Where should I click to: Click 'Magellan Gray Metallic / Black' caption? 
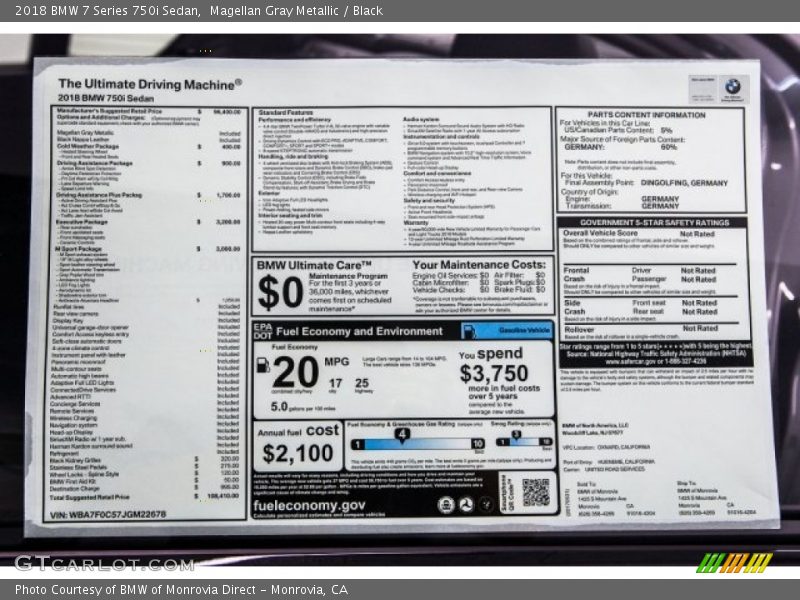pos(296,11)
